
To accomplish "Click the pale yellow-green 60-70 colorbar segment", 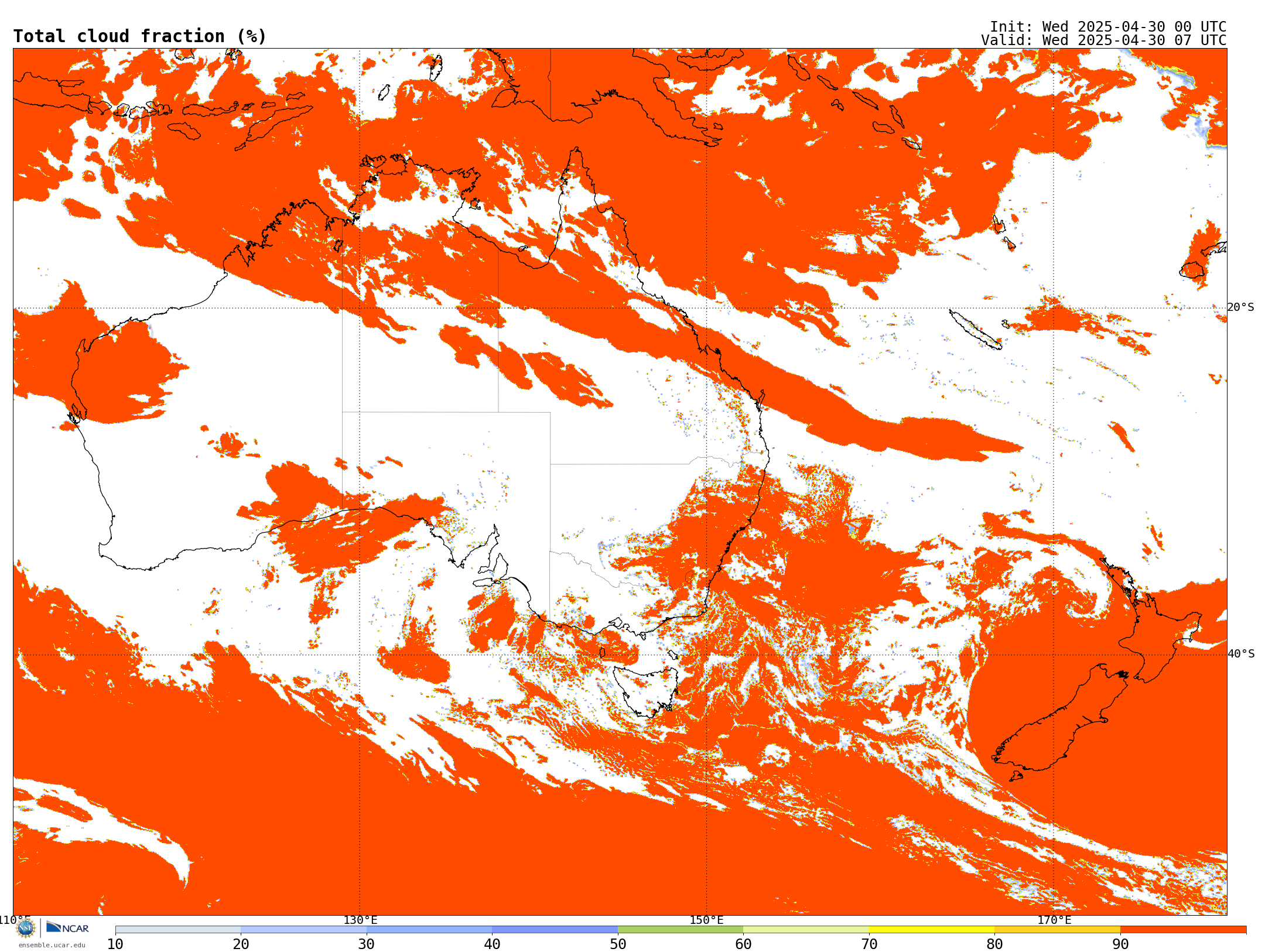I will 806,930.
